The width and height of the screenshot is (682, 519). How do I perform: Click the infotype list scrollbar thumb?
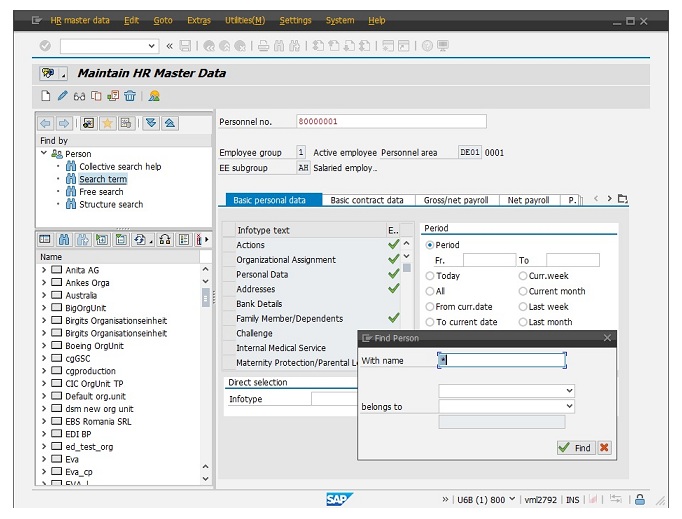click(407, 268)
